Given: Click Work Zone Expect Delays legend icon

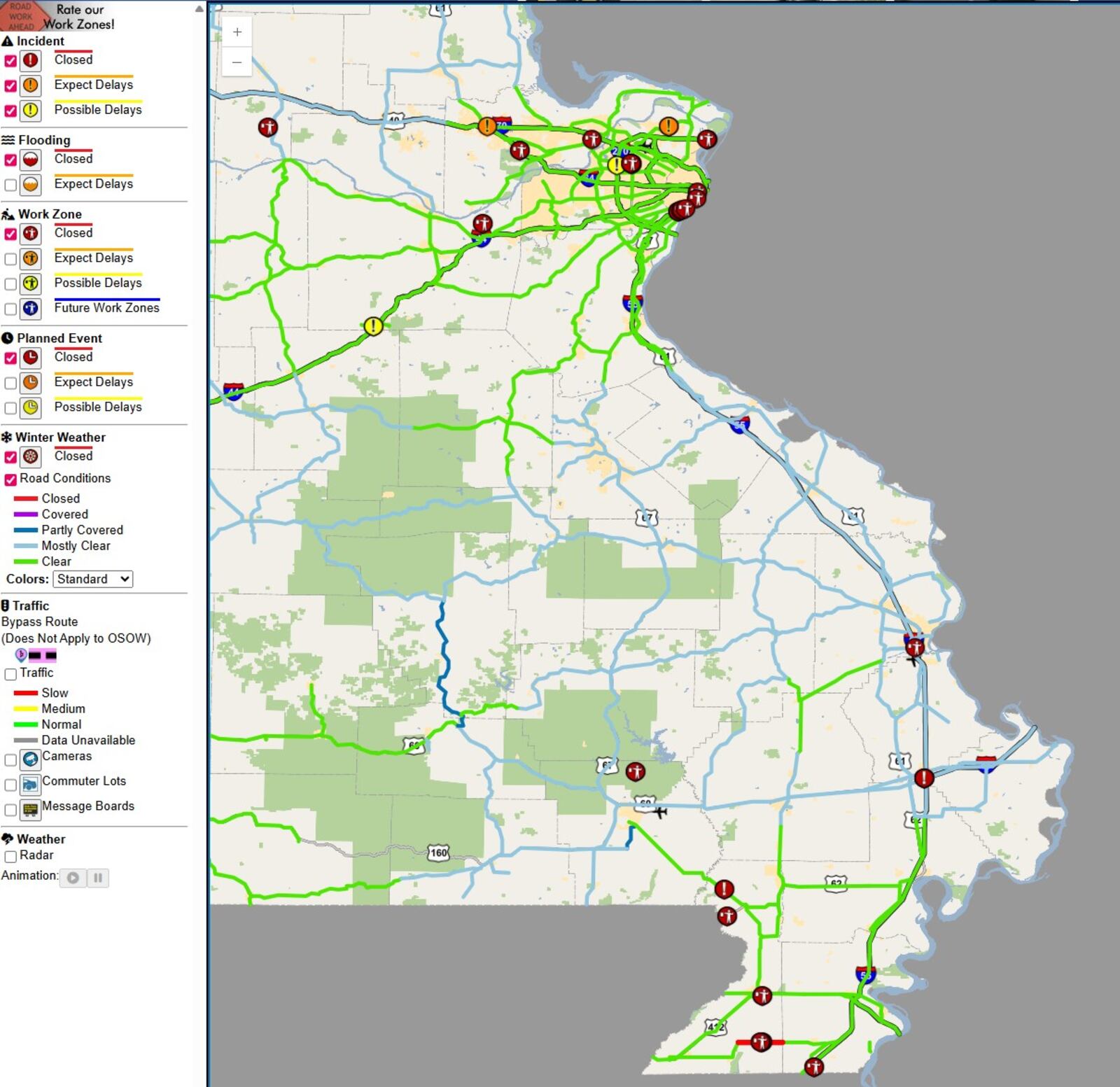Looking at the screenshot, I should 30,259.
